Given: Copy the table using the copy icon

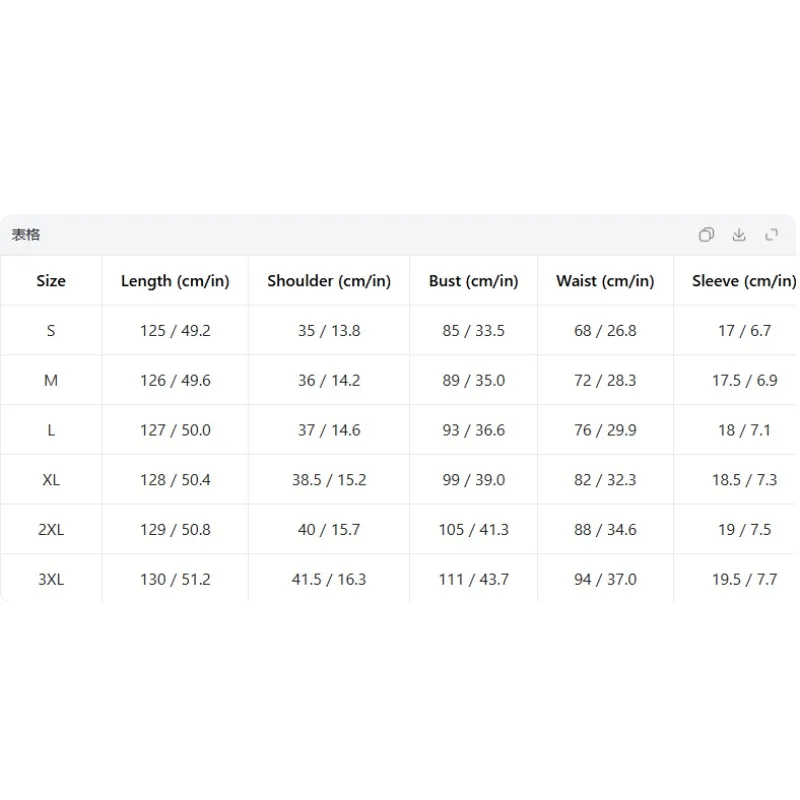Looking at the screenshot, I should click(x=706, y=235).
